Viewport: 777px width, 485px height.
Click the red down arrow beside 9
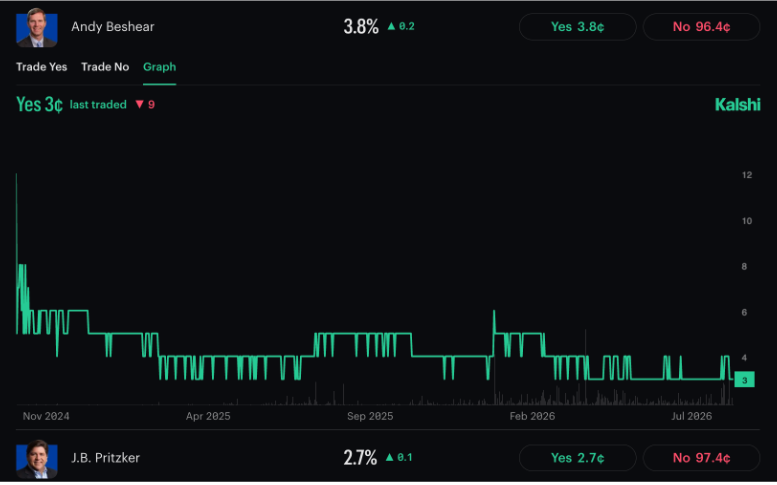[x=140, y=104]
